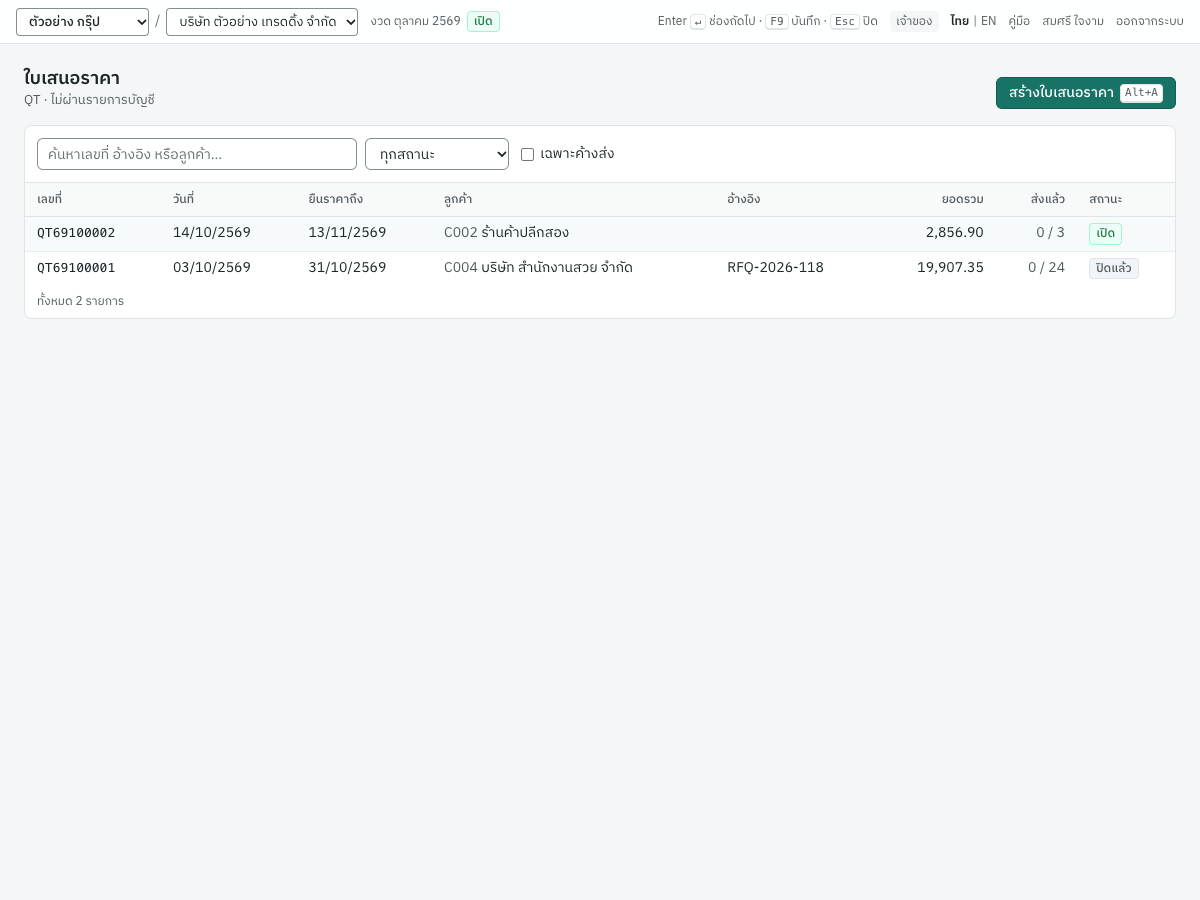Click the วันที่ column header
Image resolution: width=1200 pixels, height=900 pixels.
(x=183, y=200)
